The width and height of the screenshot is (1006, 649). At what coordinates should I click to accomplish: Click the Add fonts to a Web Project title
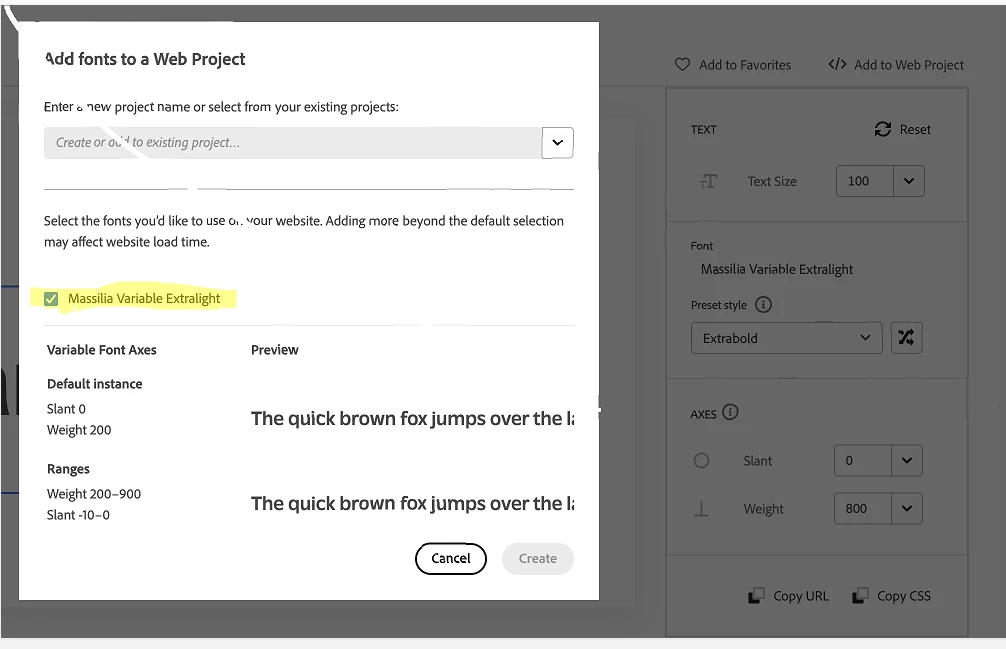point(145,59)
